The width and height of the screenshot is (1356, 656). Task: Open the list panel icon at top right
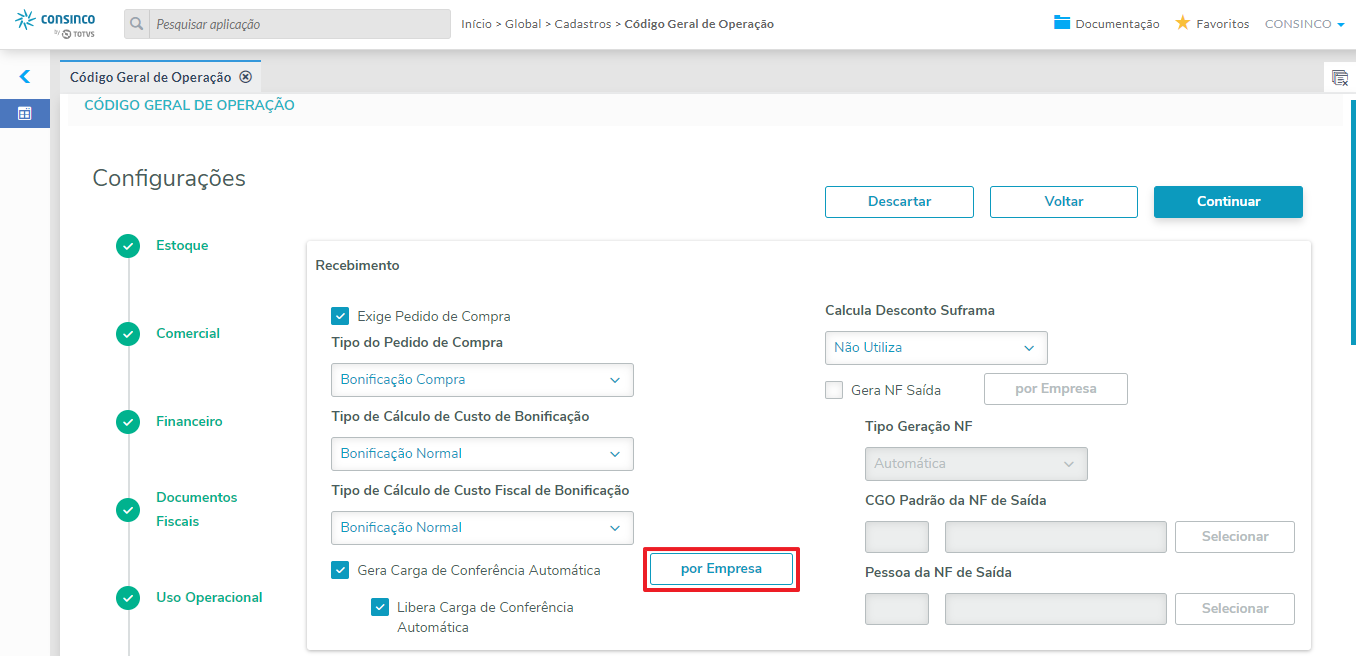pos(1339,77)
